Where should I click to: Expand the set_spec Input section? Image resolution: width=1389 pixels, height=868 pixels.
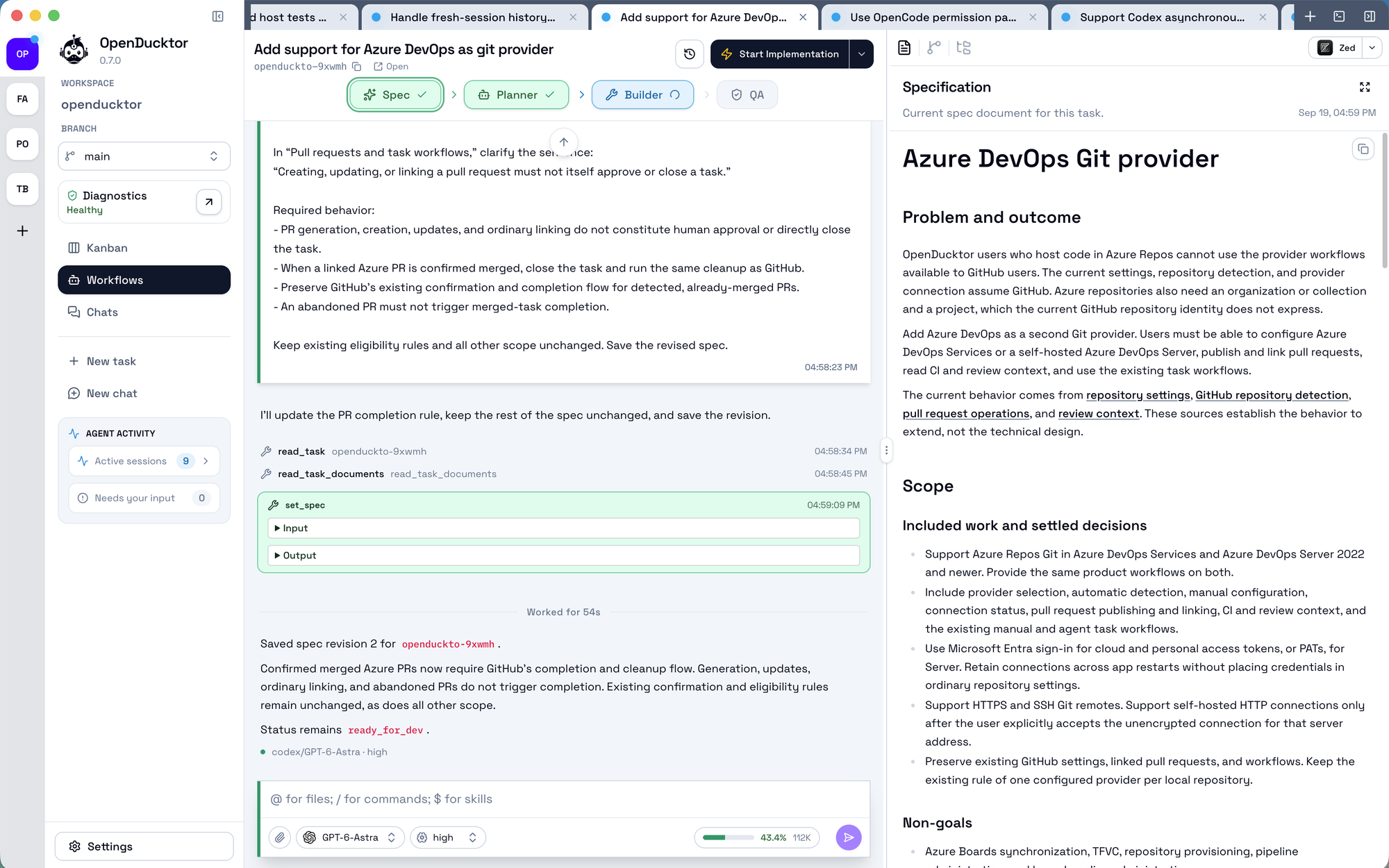pyautogui.click(x=563, y=528)
